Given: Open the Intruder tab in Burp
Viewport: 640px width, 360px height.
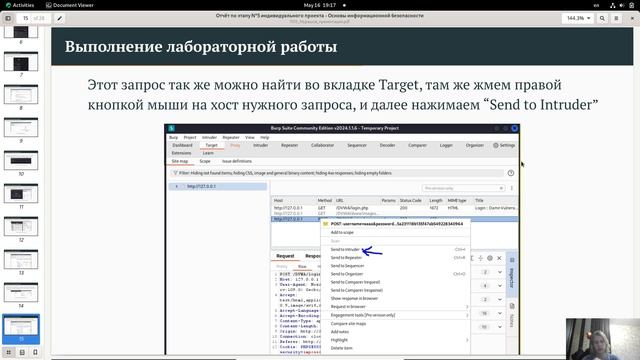Looking at the screenshot, I should (x=260, y=145).
